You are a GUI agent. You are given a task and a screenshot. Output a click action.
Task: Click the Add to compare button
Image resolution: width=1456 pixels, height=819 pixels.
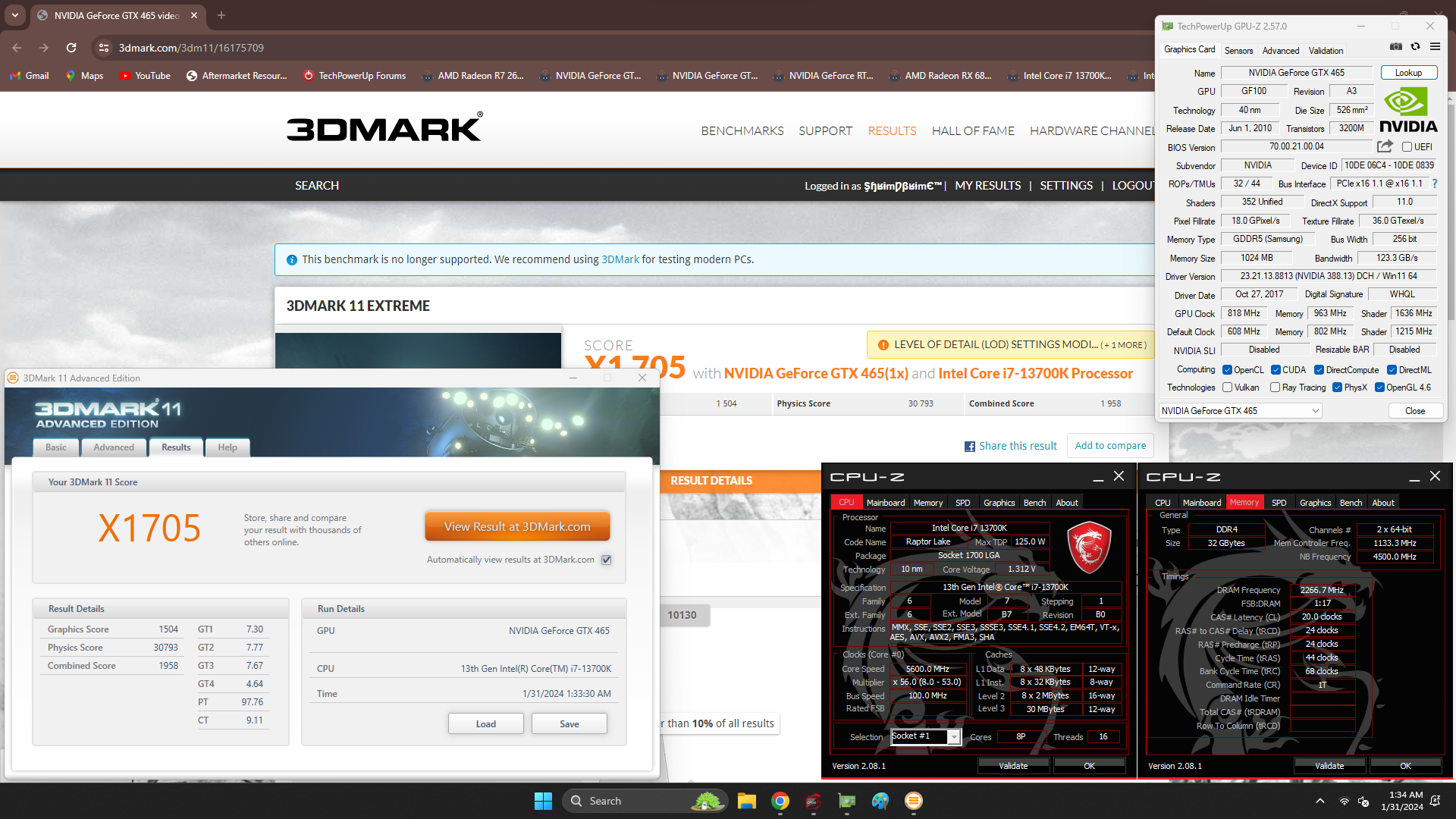click(x=1110, y=446)
